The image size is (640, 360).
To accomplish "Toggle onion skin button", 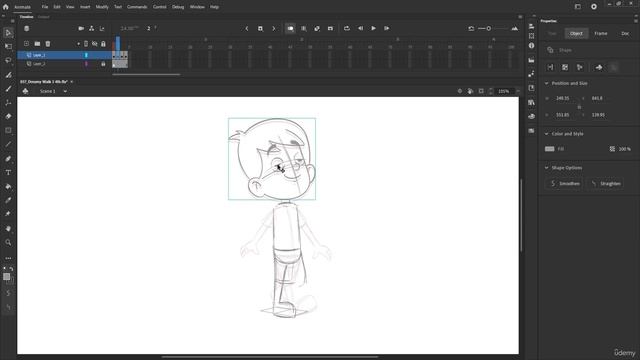I will (x=290, y=29).
